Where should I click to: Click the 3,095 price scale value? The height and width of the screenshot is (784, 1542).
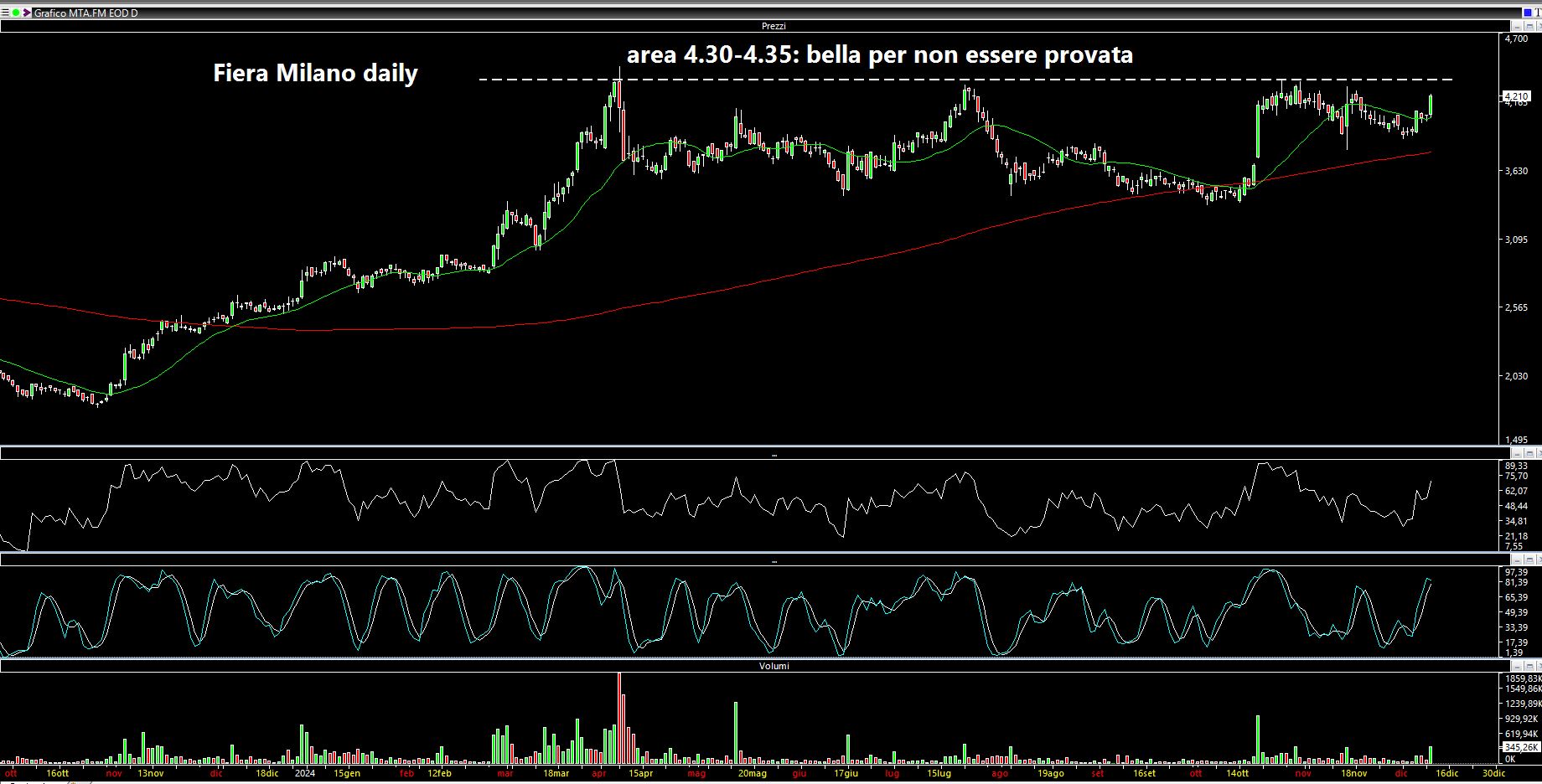tap(1517, 240)
